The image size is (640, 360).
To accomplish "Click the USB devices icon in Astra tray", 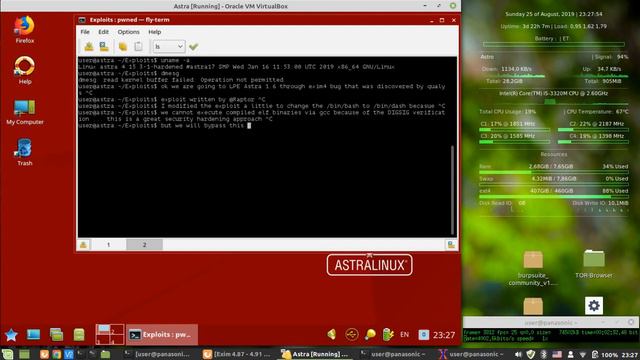I will (351, 335).
